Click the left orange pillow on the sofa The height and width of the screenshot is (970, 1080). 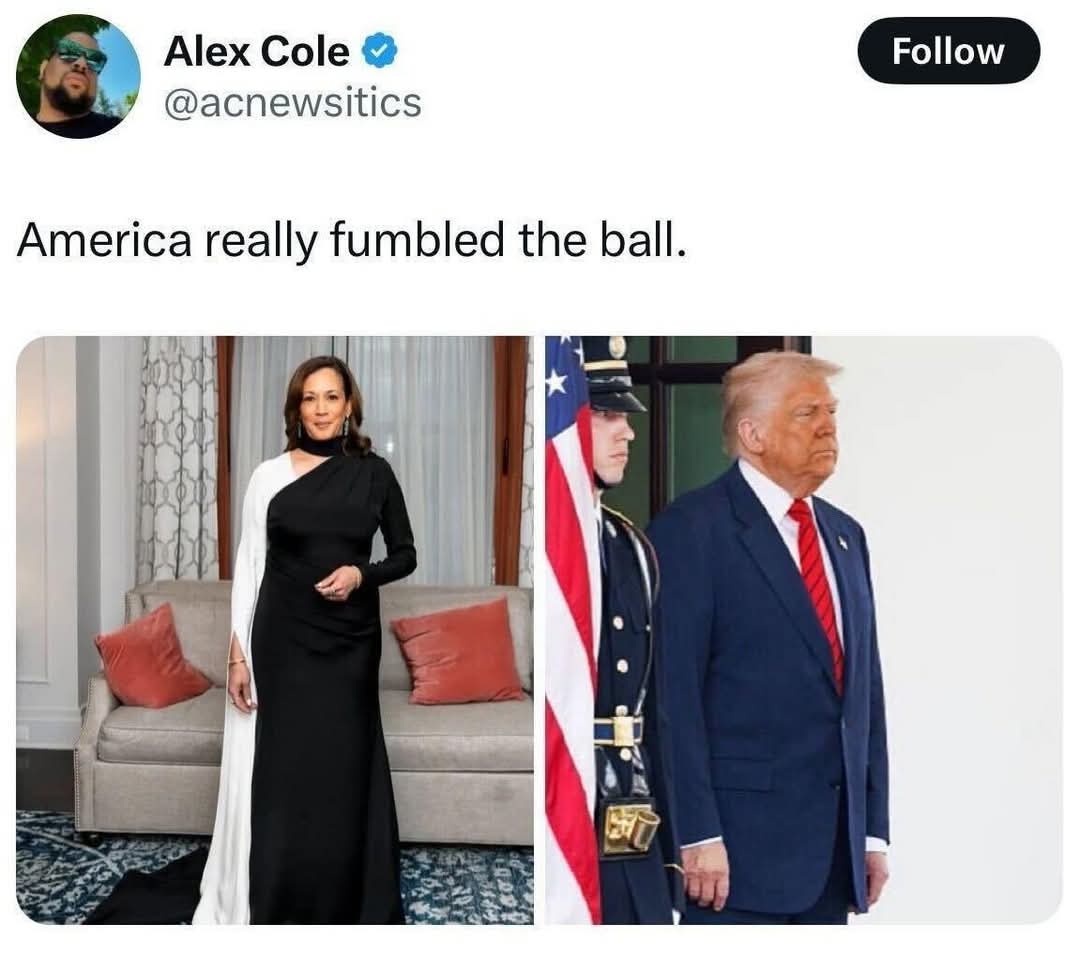pos(151,657)
